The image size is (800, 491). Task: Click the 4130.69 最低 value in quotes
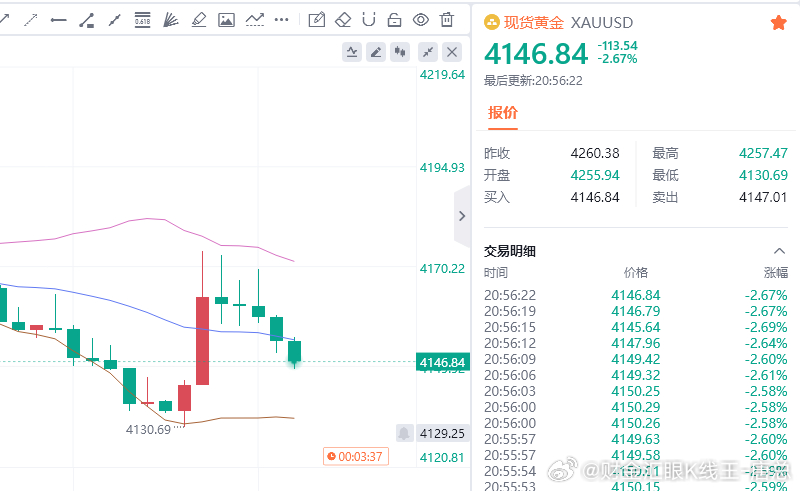(763, 175)
